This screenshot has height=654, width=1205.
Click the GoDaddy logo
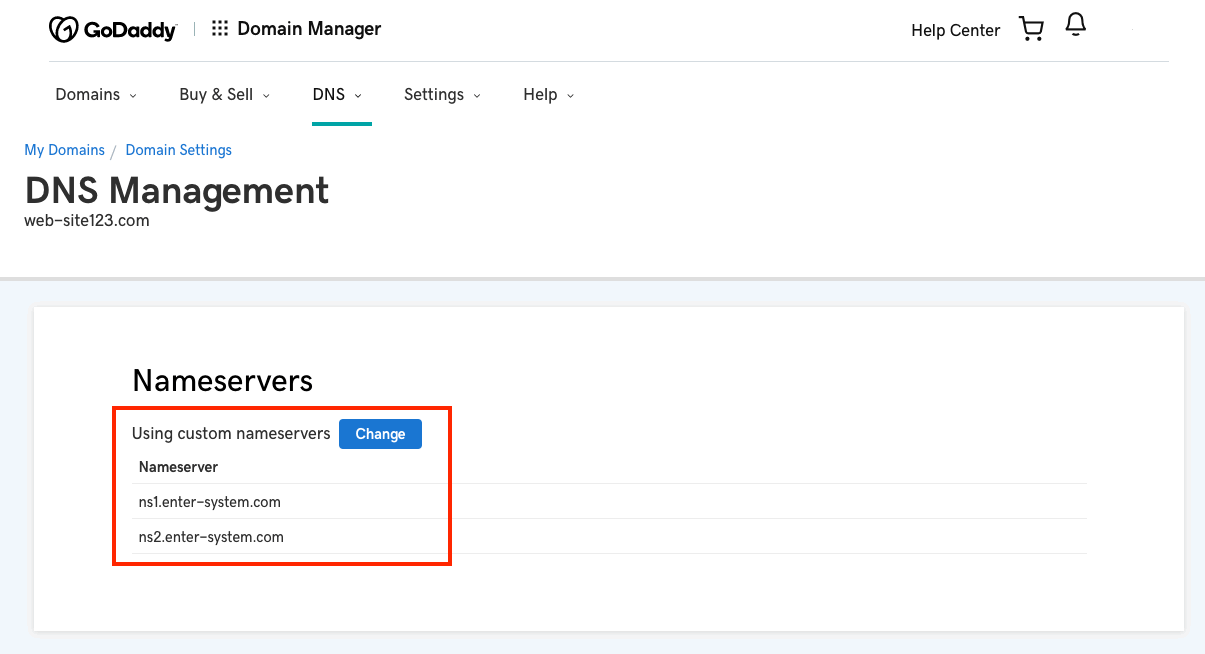click(x=113, y=29)
